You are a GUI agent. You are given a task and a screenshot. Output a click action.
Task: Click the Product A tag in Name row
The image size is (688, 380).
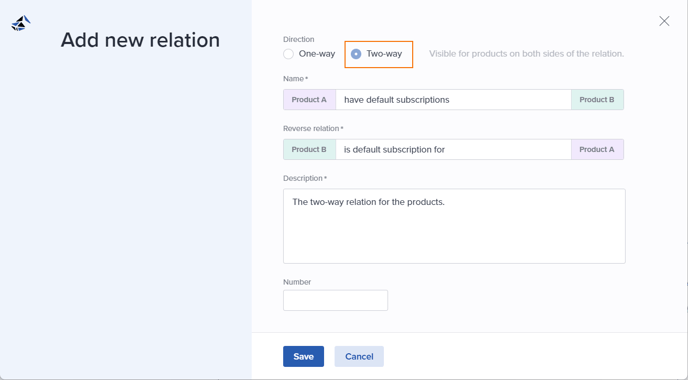pos(309,100)
